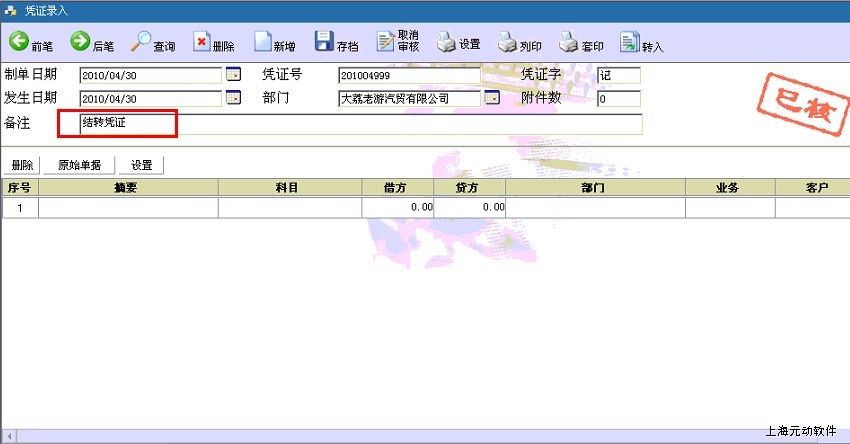850x444 pixels.
Task: Click the 删除 row button above grid
Action: [x=22, y=165]
